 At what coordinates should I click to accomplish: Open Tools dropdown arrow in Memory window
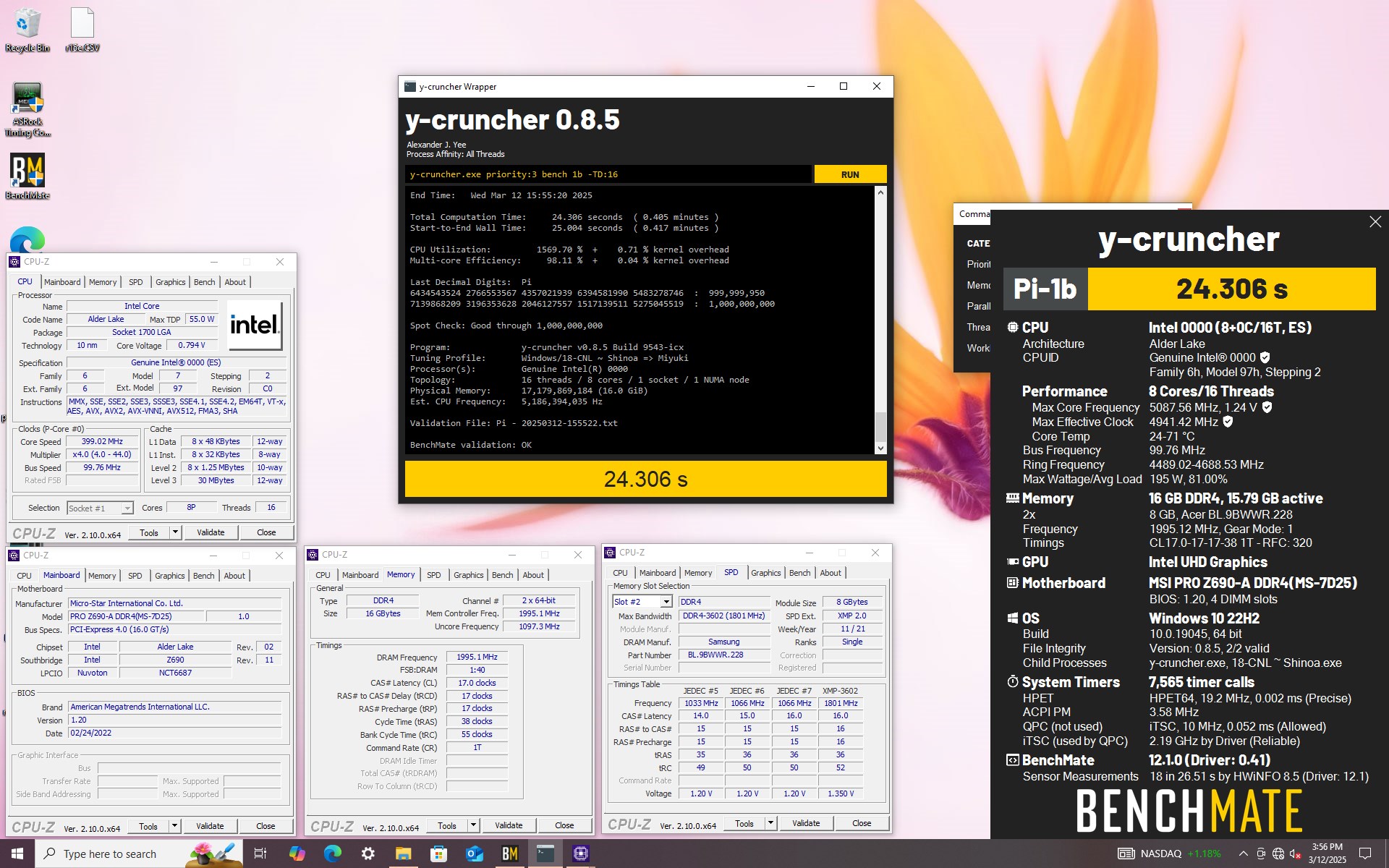point(473,825)
